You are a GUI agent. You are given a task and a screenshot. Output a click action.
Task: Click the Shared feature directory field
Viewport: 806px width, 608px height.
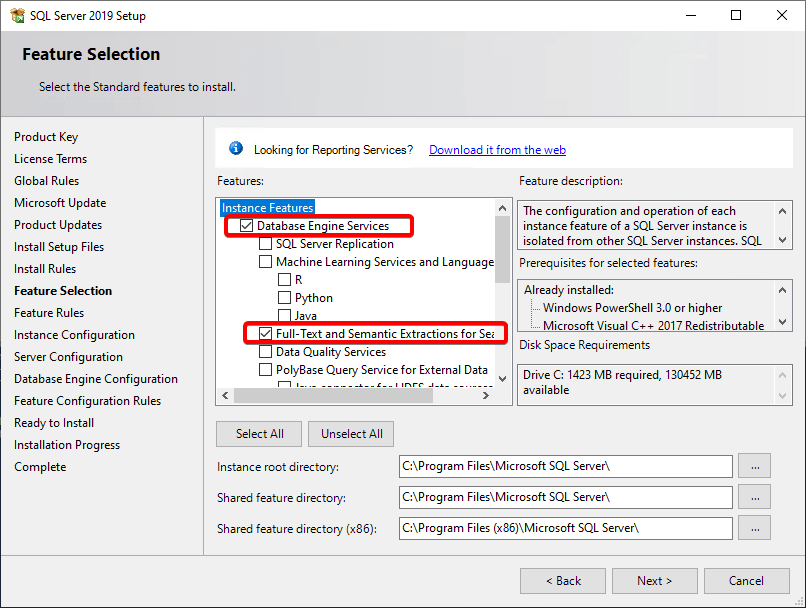(565, 497)
